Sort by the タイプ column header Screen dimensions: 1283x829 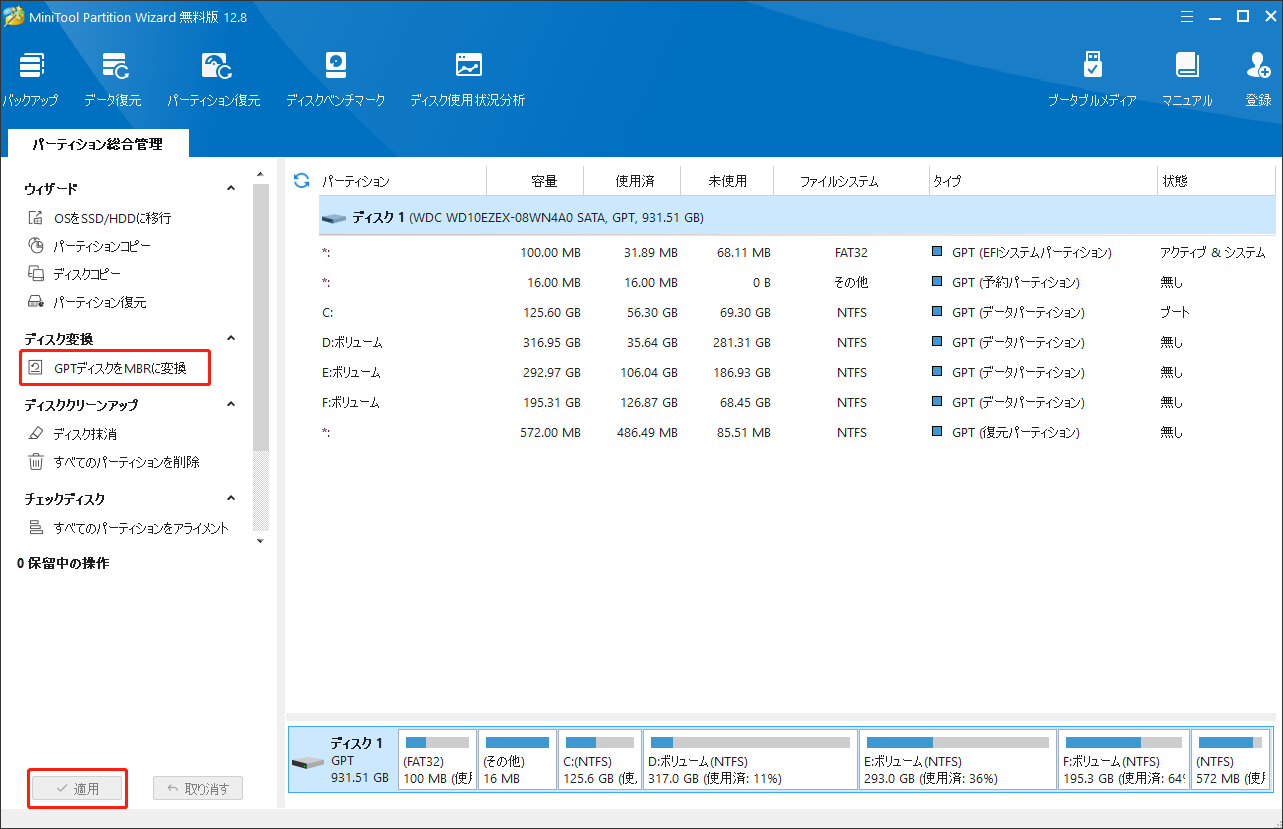1042,181
